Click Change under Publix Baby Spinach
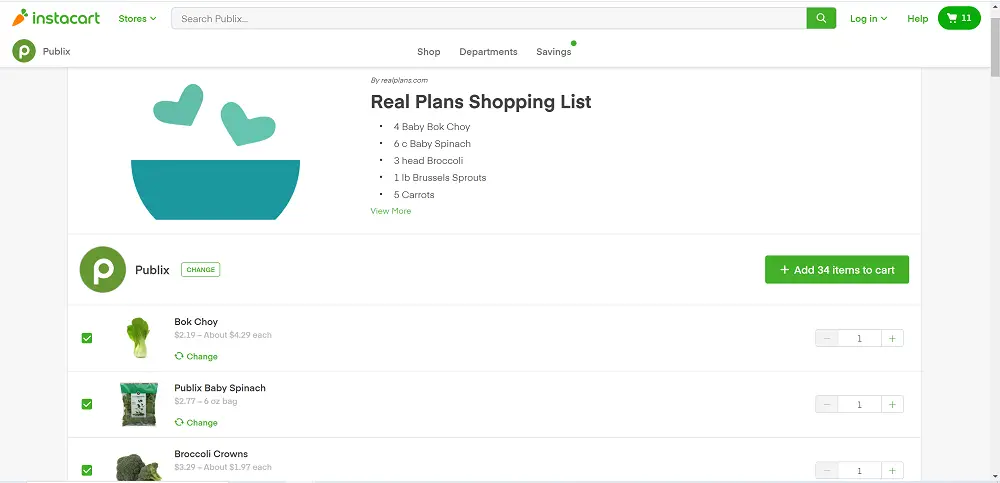 pos(196,422)
